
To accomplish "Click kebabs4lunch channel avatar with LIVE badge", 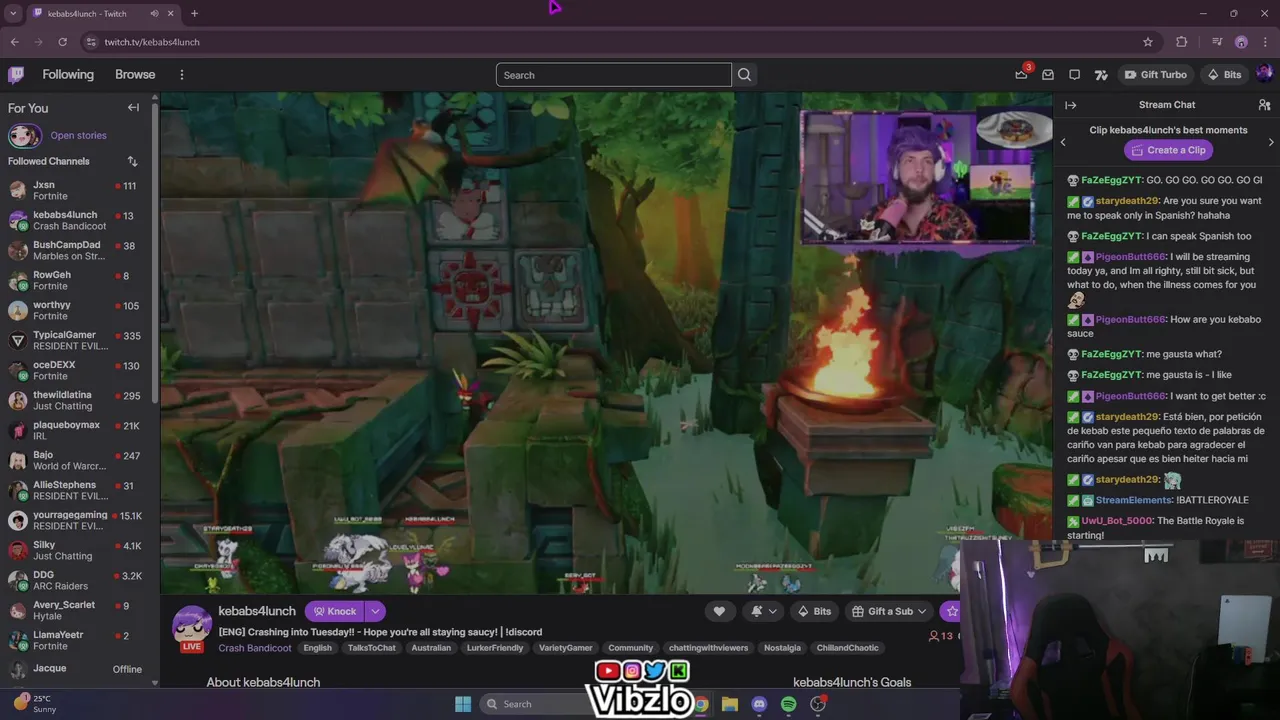I will coord(191,627).
